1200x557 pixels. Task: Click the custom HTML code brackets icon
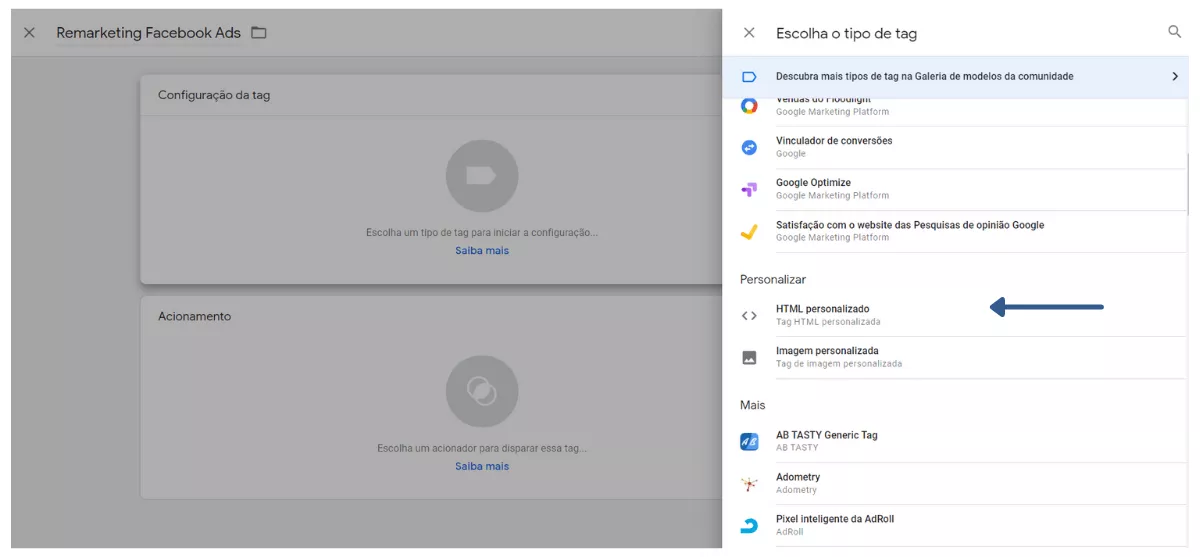749,316
